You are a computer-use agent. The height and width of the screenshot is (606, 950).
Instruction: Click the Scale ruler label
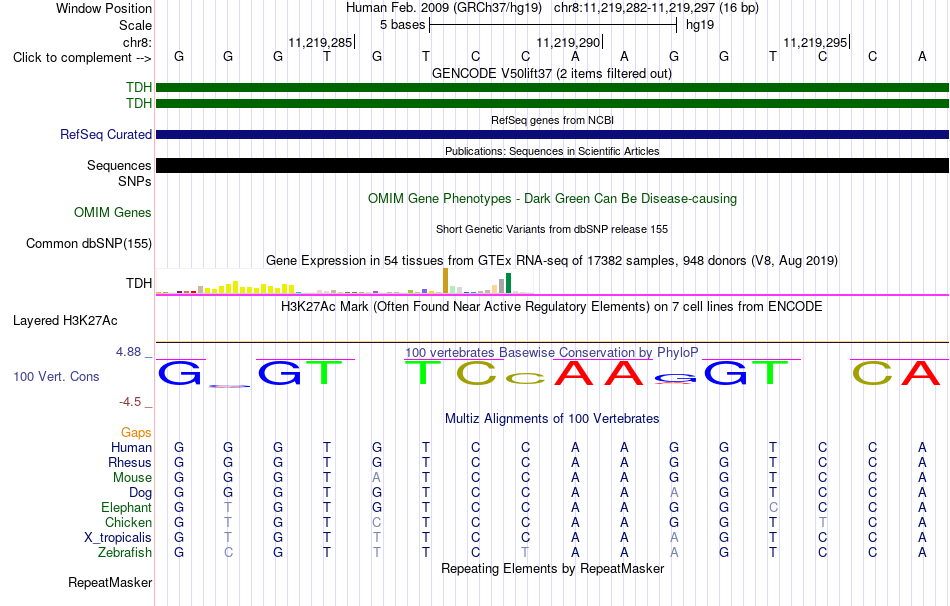136,25
